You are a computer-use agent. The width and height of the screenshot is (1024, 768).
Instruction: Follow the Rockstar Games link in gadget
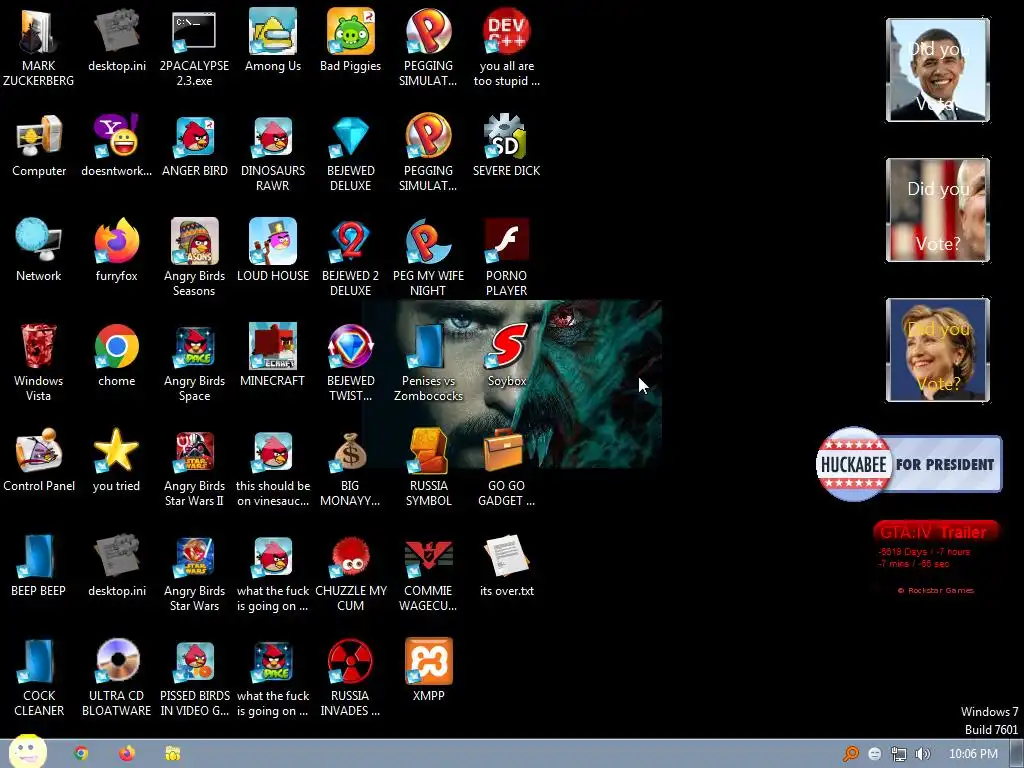(x=936, y=590)
